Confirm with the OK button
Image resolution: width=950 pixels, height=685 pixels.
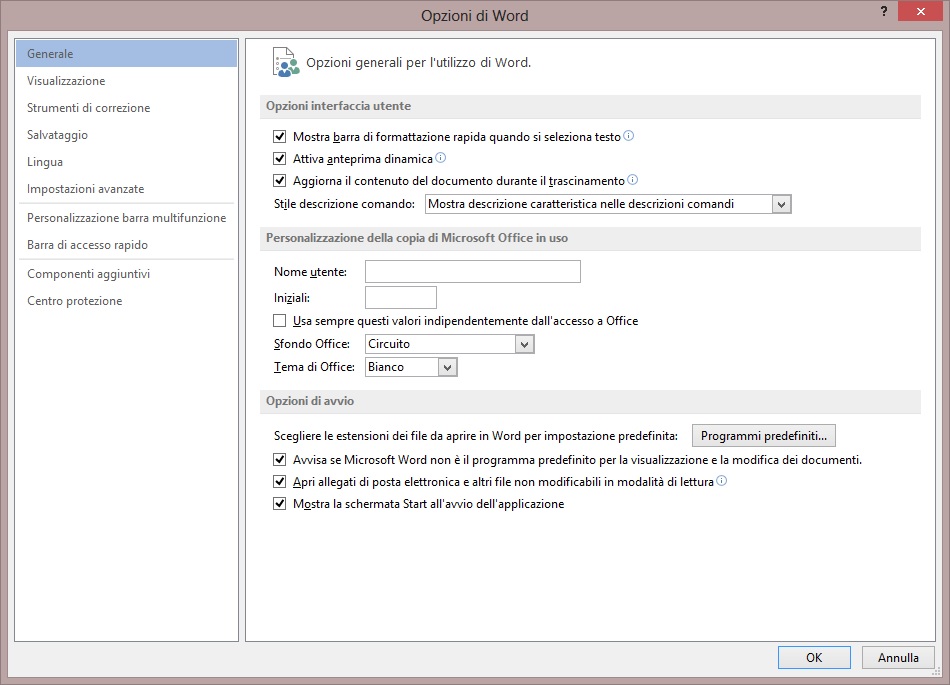(814, 657)
